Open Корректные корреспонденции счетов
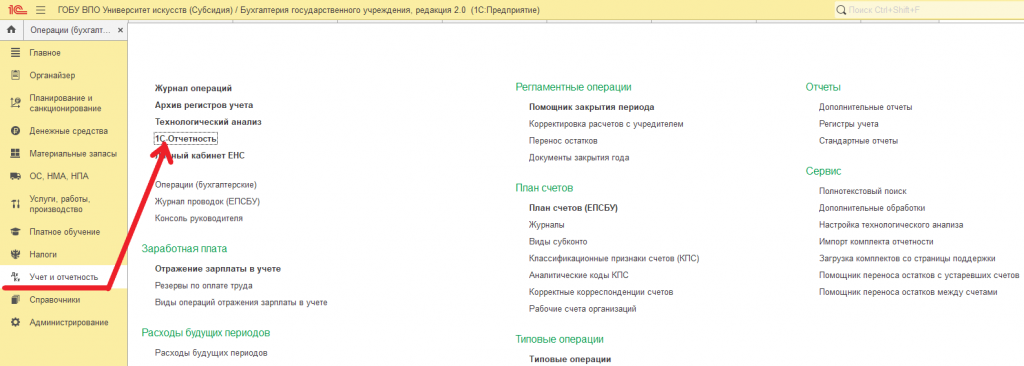This screenshot has width=1024, height=366. 601,292
